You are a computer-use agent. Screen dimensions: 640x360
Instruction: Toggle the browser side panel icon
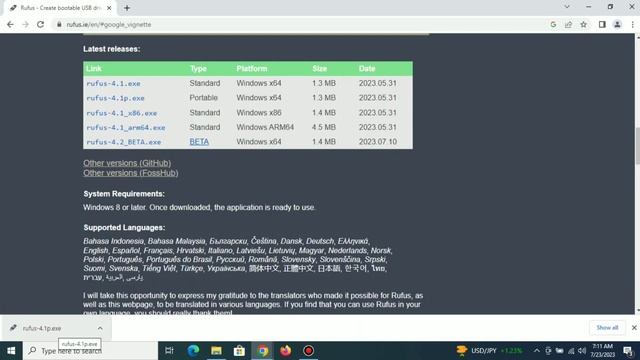(x=602, y=24)
